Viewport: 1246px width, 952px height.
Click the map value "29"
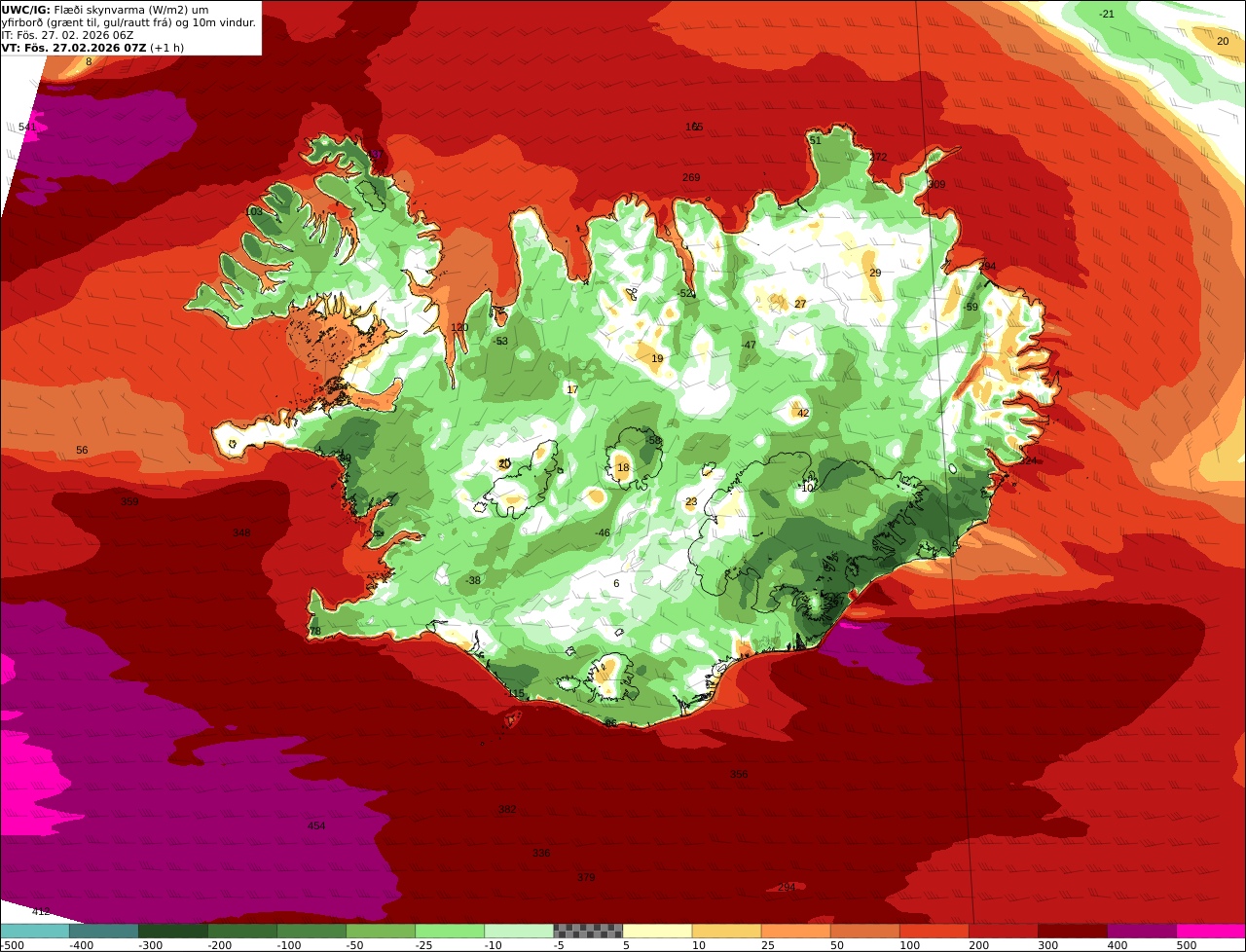875,273
